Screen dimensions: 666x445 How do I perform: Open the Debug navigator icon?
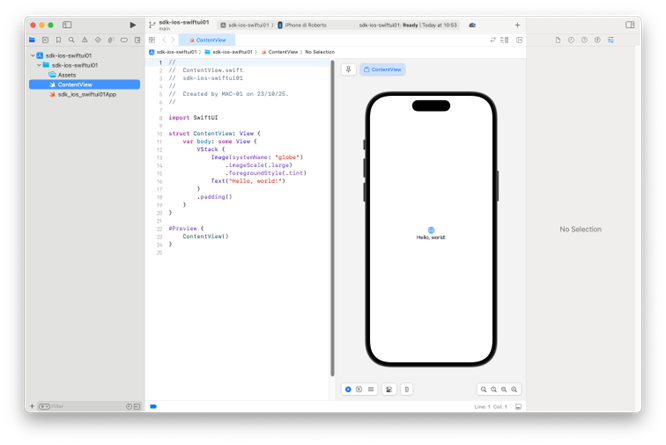pos(111,40)
